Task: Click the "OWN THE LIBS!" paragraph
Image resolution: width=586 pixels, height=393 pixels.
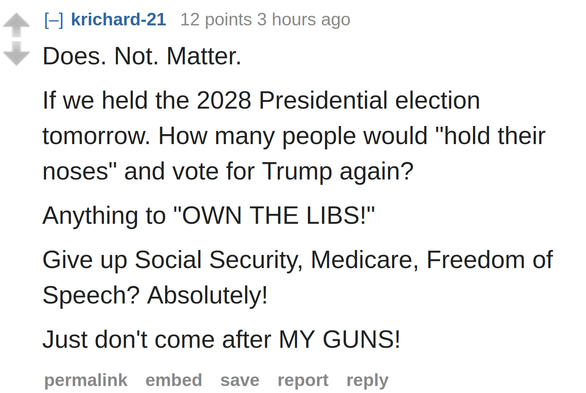Action: [x=209, y=216]
